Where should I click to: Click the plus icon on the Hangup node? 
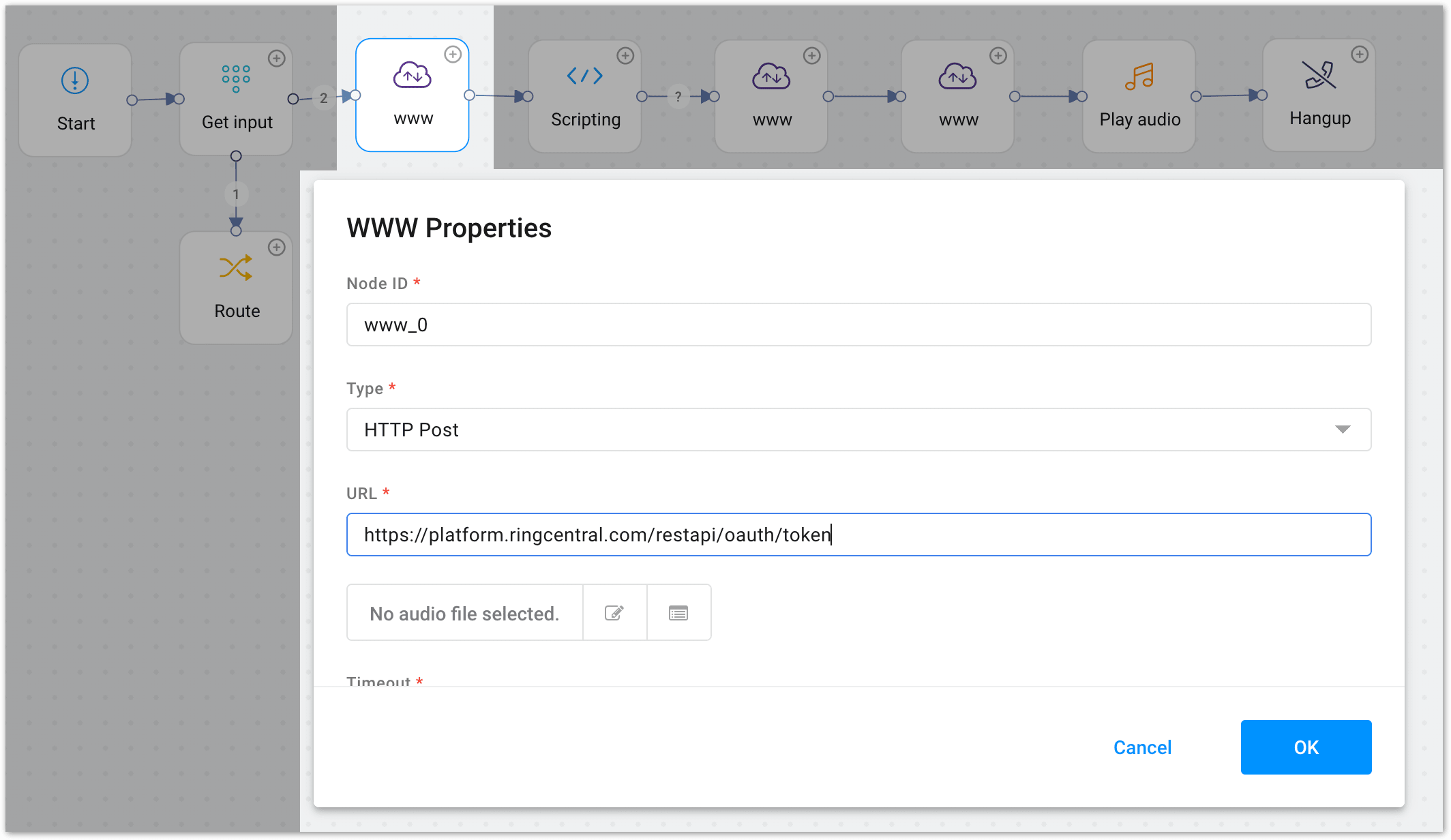pyautogui.click(x=1360, y=54)
